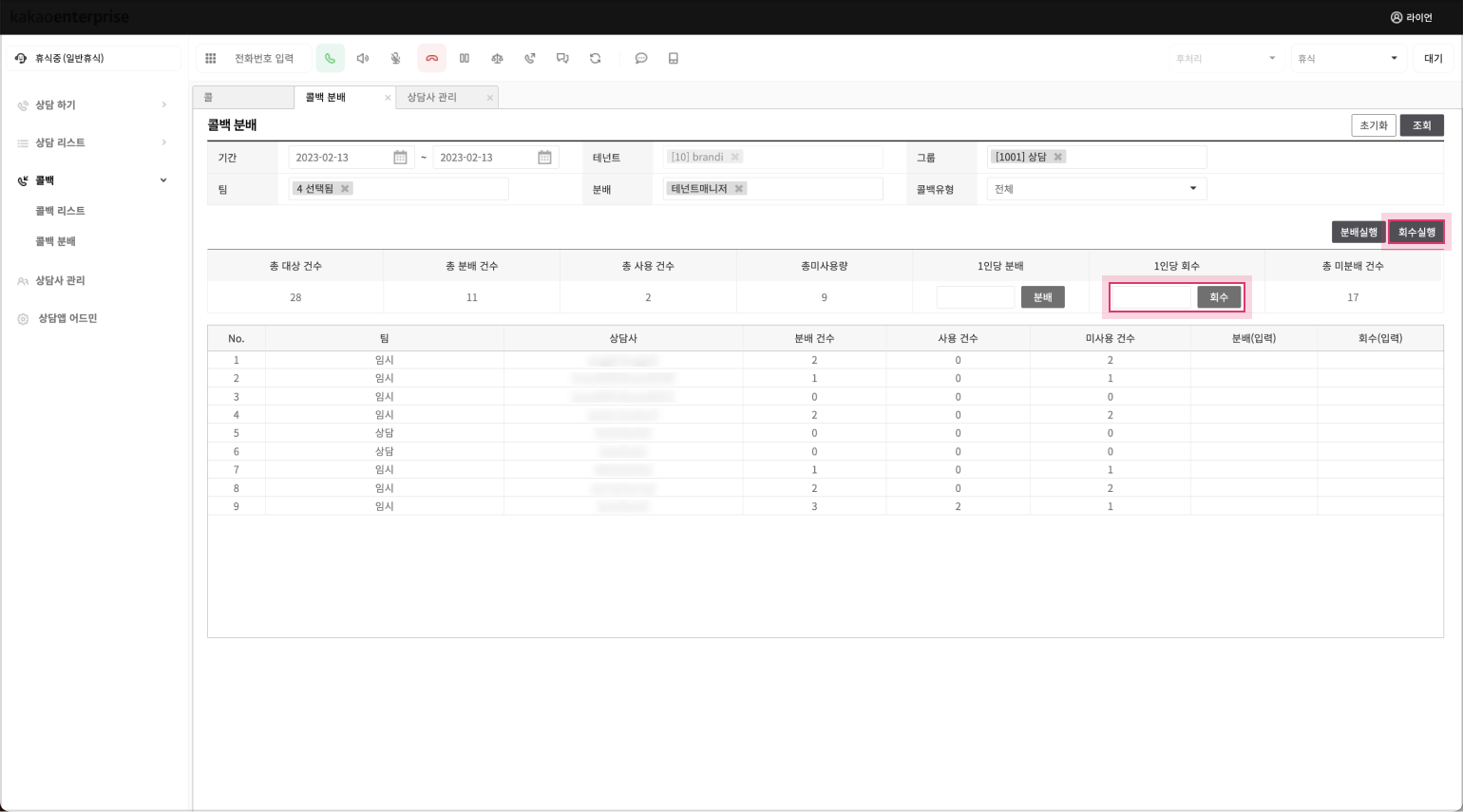Open the 휴식 status dropdown

[x=1347, y=59]
